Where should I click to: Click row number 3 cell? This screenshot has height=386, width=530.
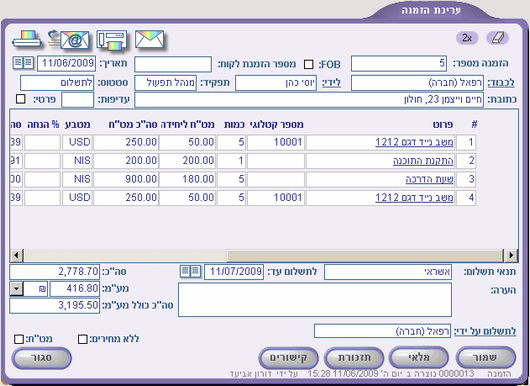466,179
